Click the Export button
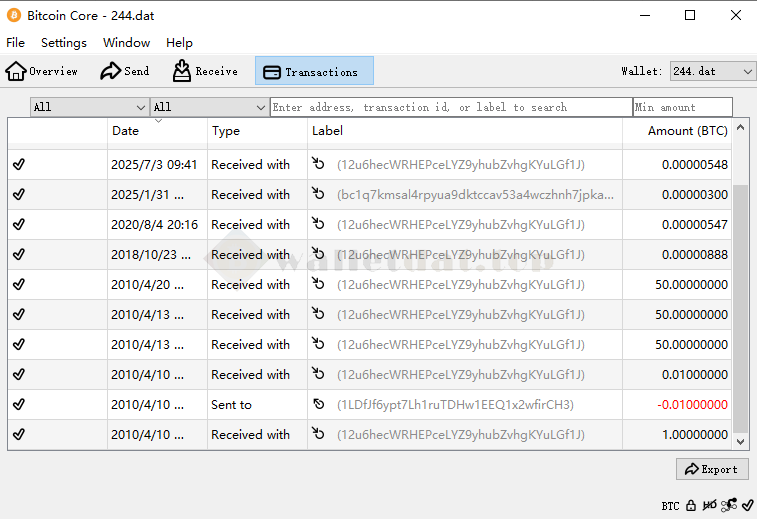 coord(712,469)
